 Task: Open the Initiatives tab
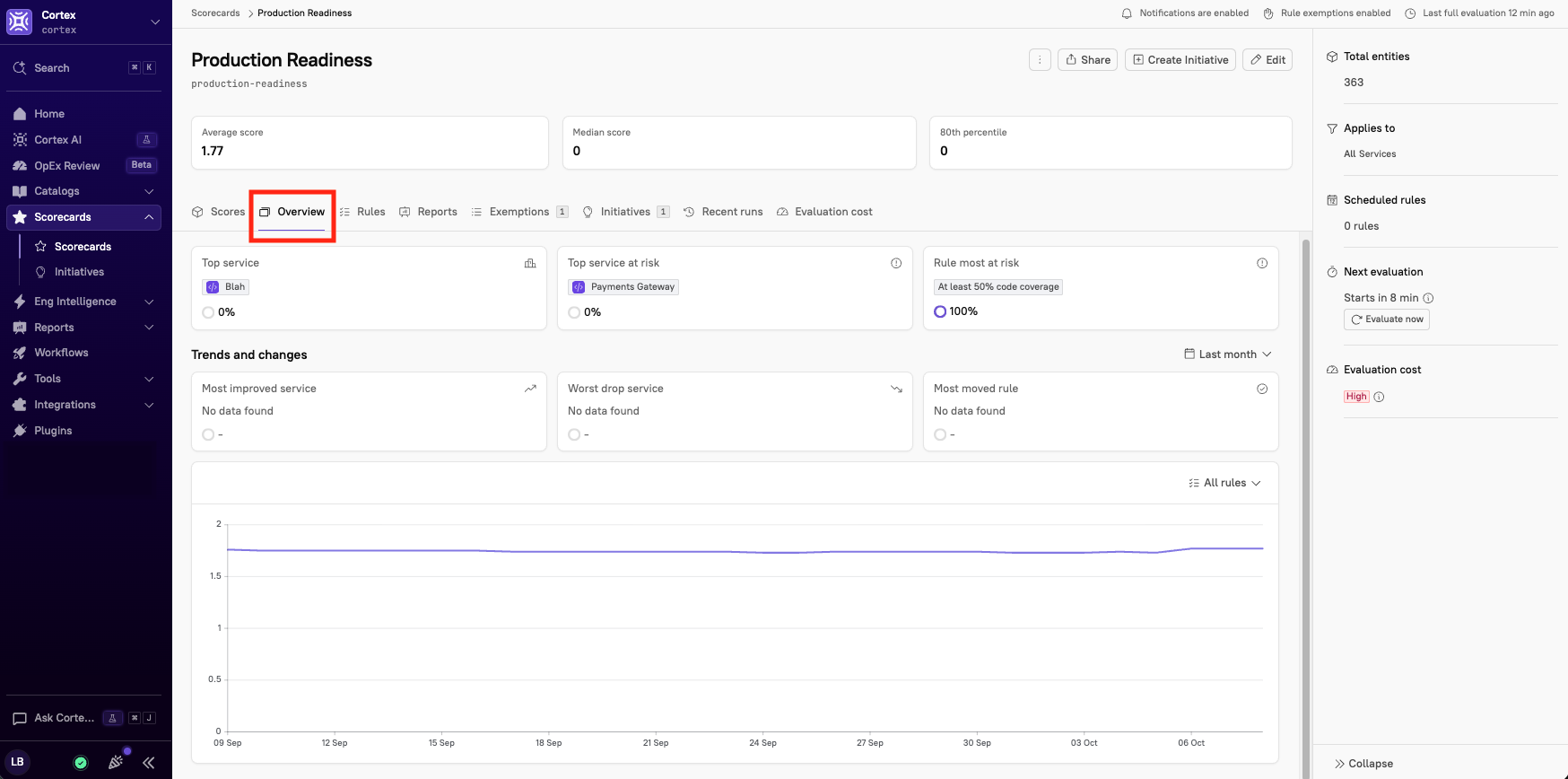pyautogui.click(x=625, y=212)
